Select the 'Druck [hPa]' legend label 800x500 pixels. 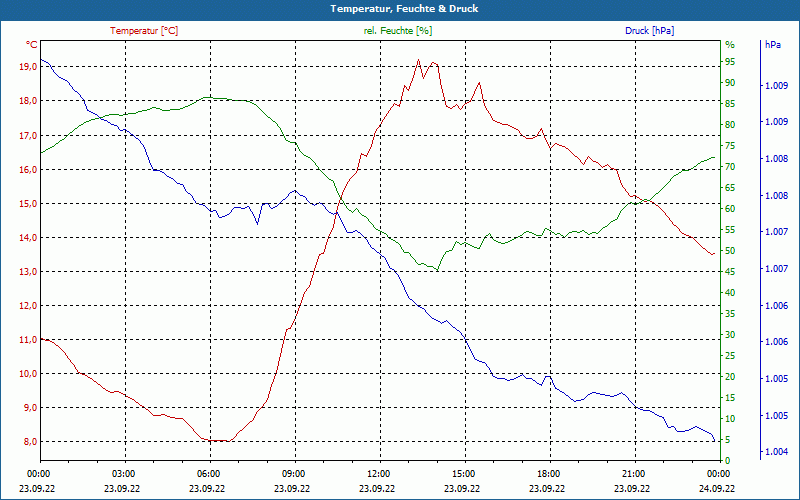[x=649, y=31]
